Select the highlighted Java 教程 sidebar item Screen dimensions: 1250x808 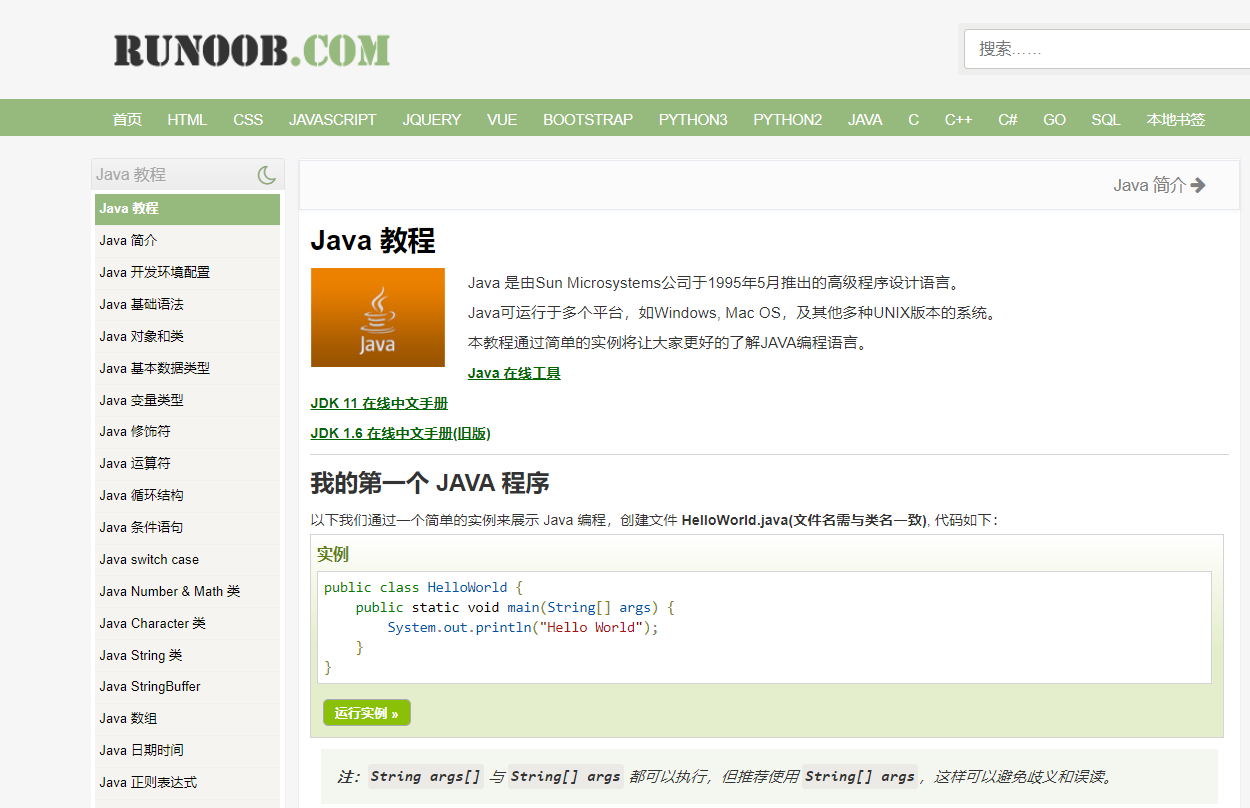(187, 209)
